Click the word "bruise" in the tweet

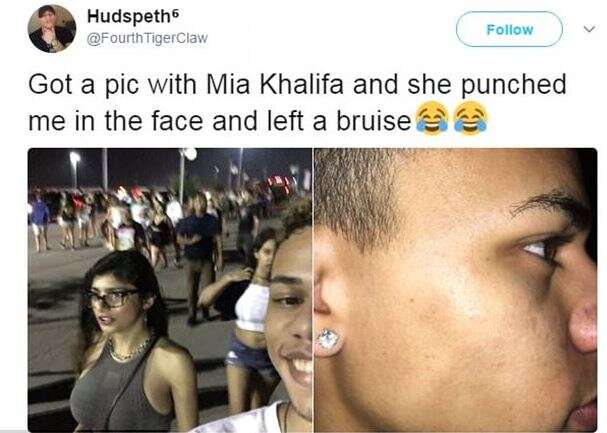[374, 121]
